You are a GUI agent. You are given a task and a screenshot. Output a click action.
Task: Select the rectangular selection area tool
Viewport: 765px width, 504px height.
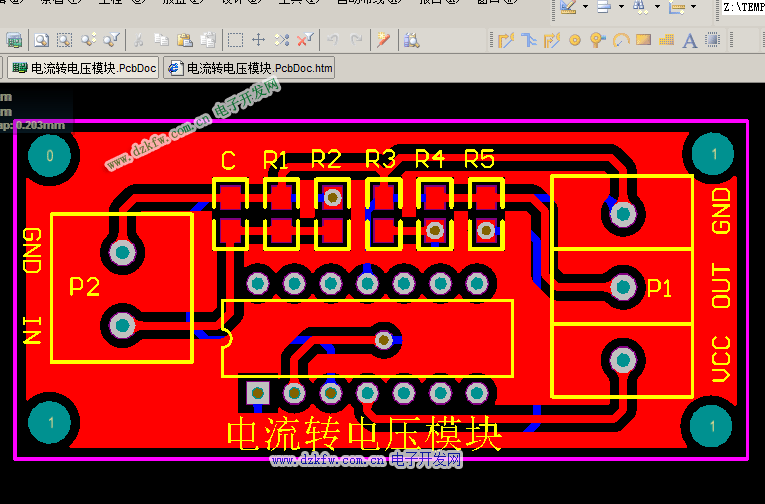(x=235, y=40)
